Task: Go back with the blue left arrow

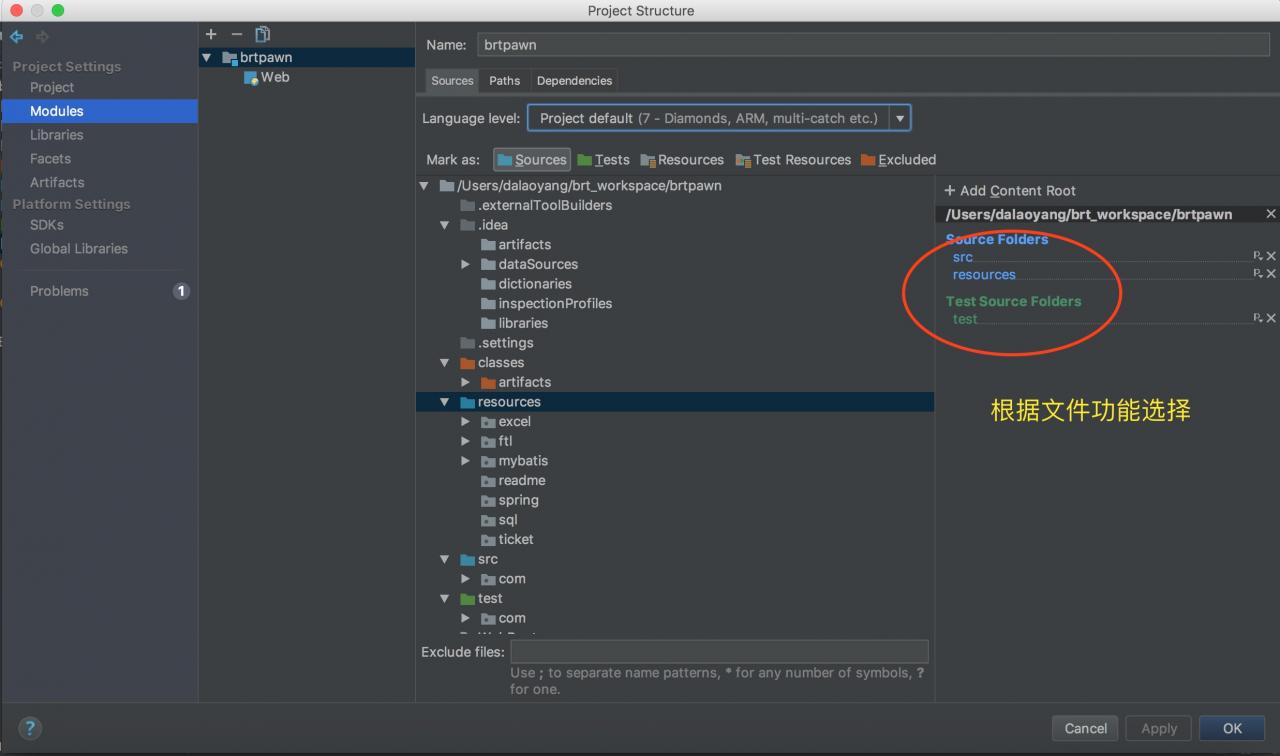Action: [x=17, y=37]
